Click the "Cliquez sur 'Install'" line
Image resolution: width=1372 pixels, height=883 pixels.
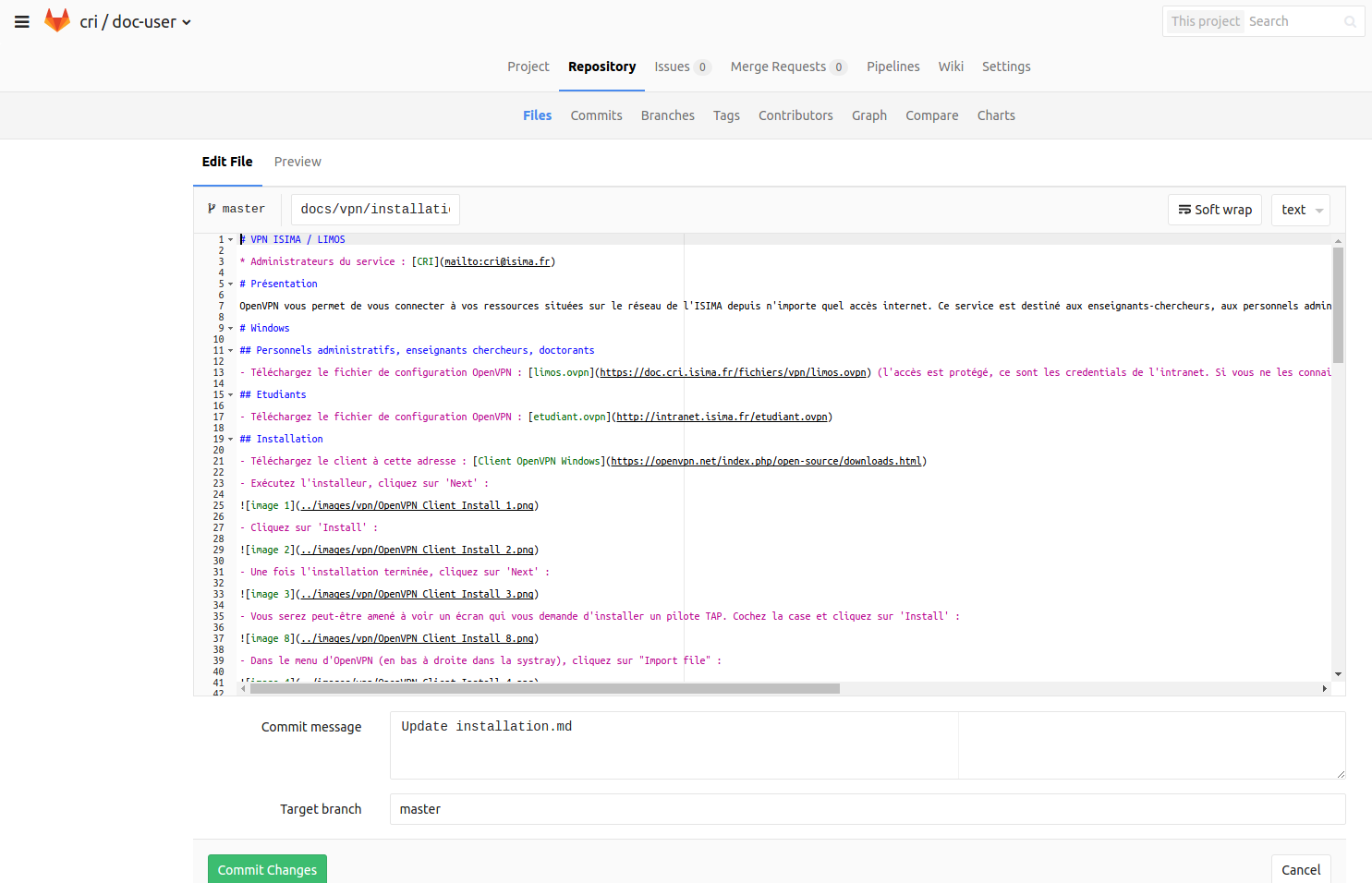coord(309,527)
